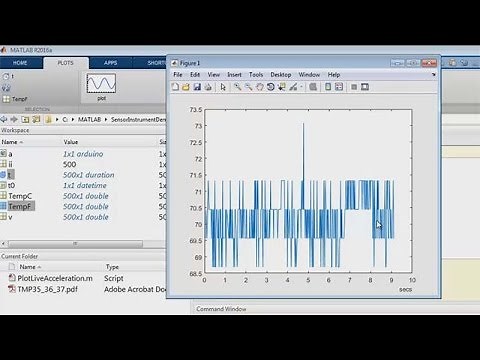480x360 pixels.
Task: Open the brush color dropdown arrow
Action: tap(301, 87)
